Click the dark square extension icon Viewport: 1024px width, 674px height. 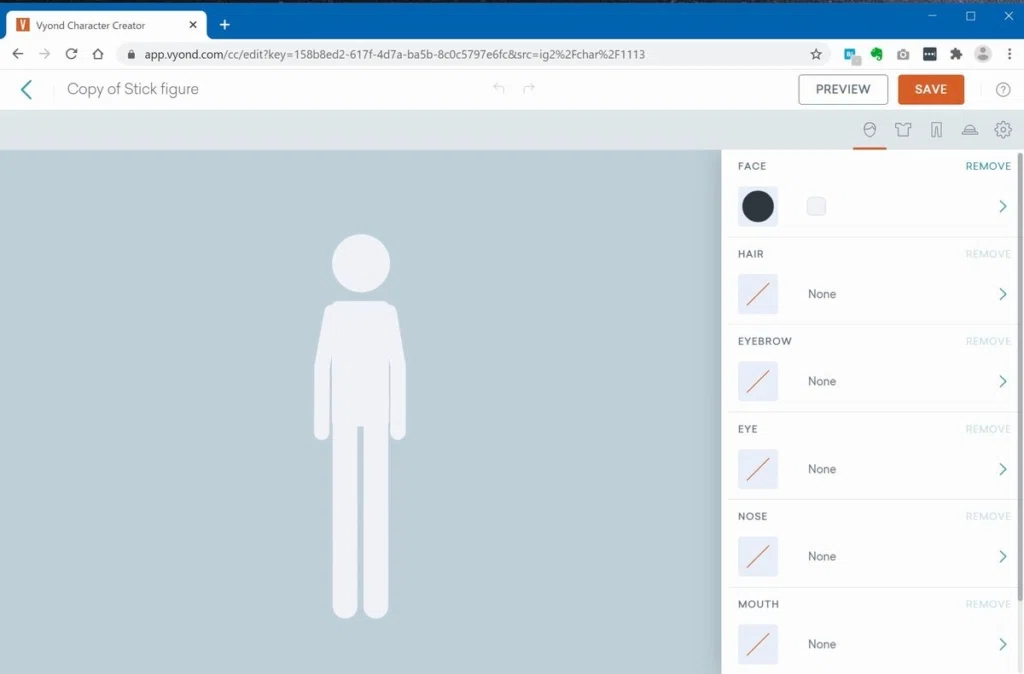point(930,54)
